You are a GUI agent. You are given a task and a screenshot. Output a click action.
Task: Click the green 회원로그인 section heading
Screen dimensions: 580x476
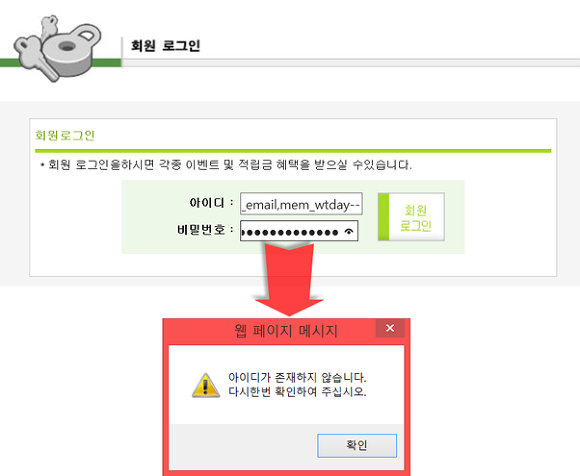click(x=65, y=135)
